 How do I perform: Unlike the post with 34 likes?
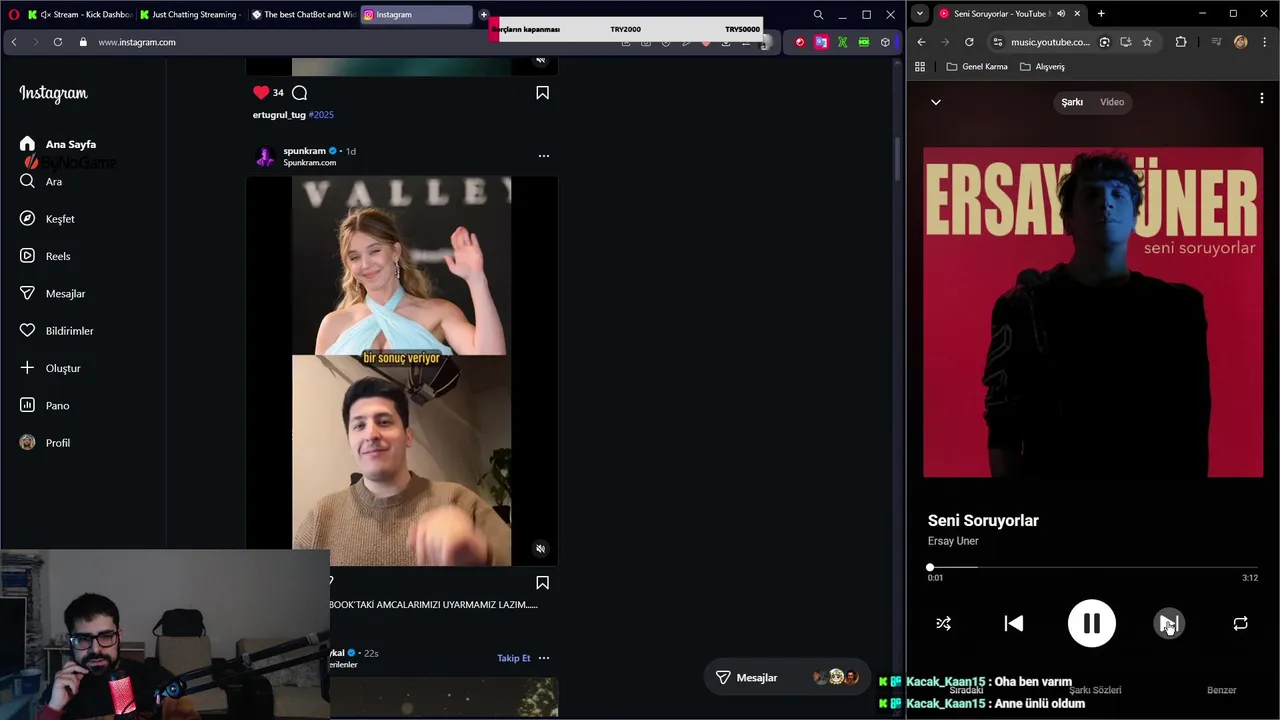point(261,92)
